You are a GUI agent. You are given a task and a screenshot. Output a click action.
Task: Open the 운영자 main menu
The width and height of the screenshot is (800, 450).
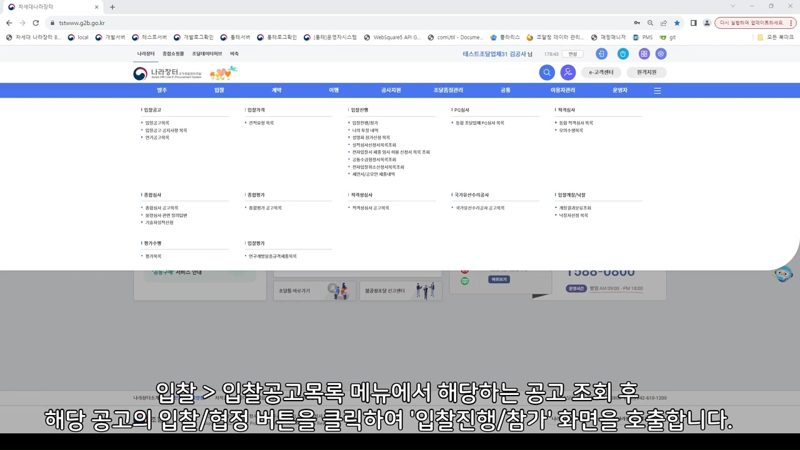tap(620, 90)
